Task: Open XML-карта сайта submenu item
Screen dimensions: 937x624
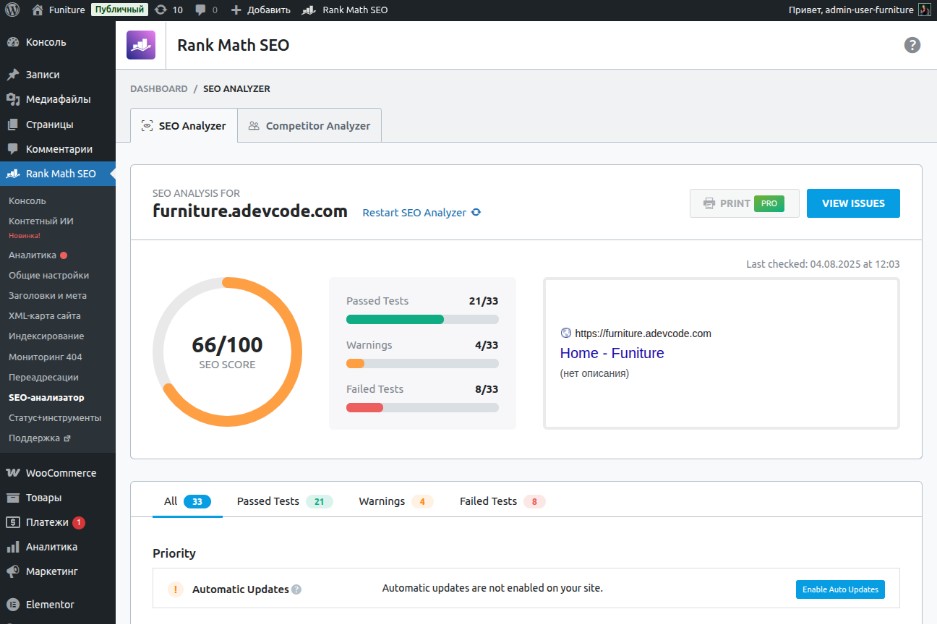Action: (44, 316)
